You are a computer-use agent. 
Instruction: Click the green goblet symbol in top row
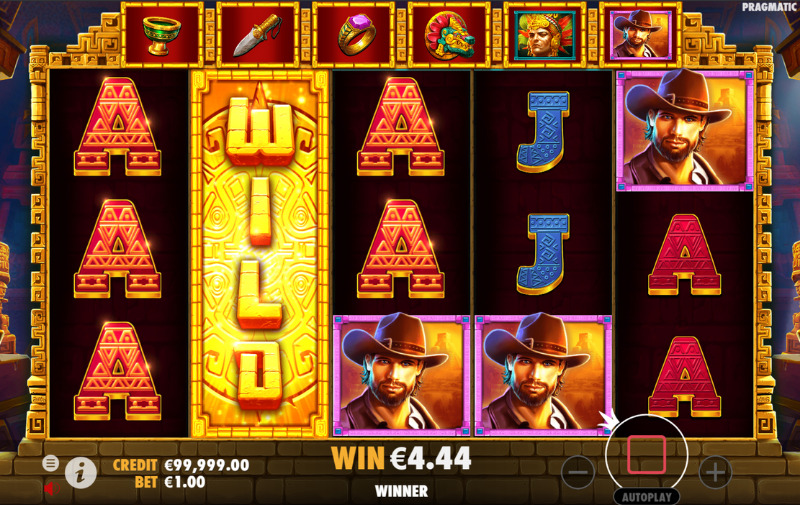tap(162, 35)
